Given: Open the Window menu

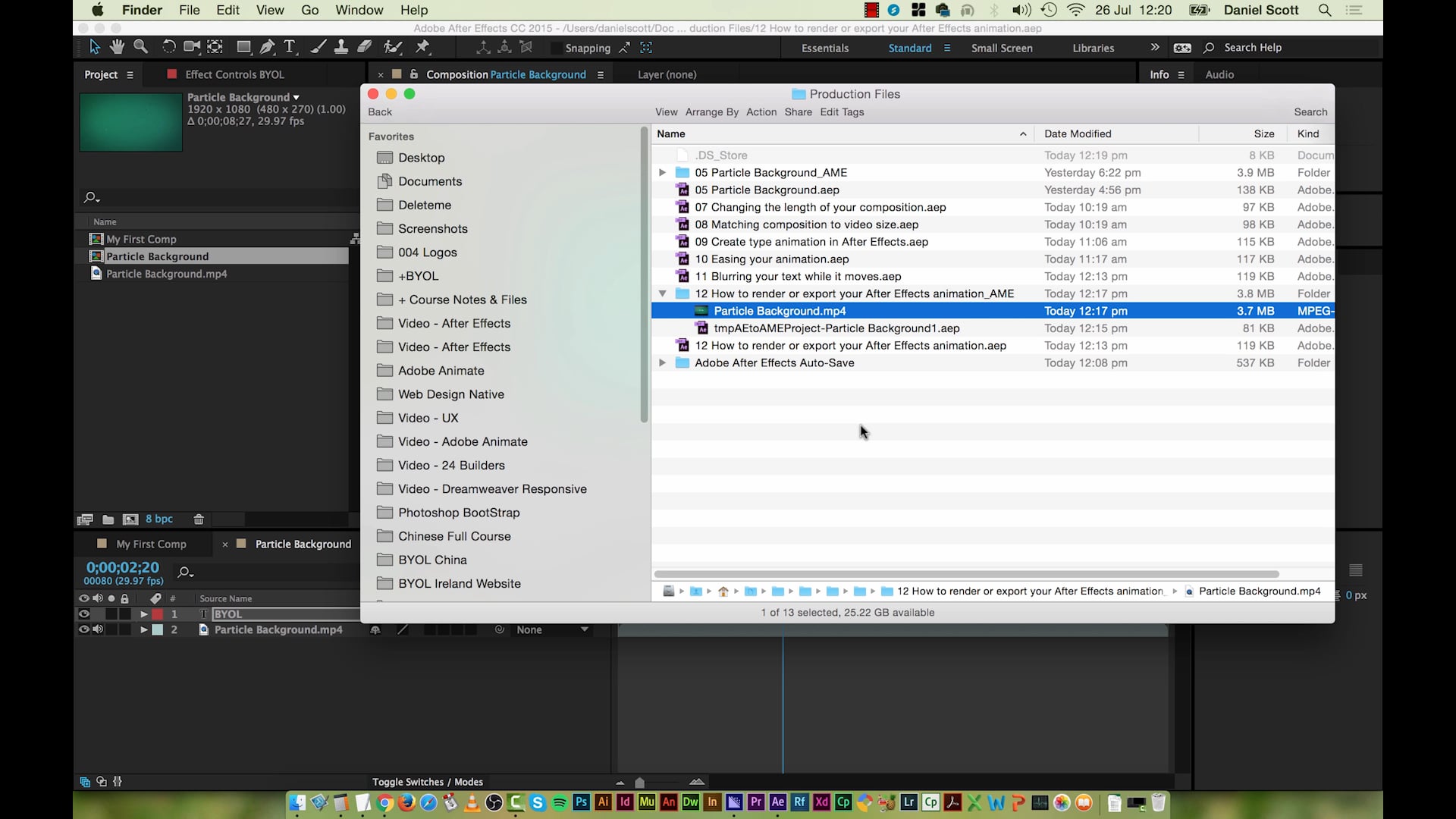Looking at the screenshot, I should [359, 10].
